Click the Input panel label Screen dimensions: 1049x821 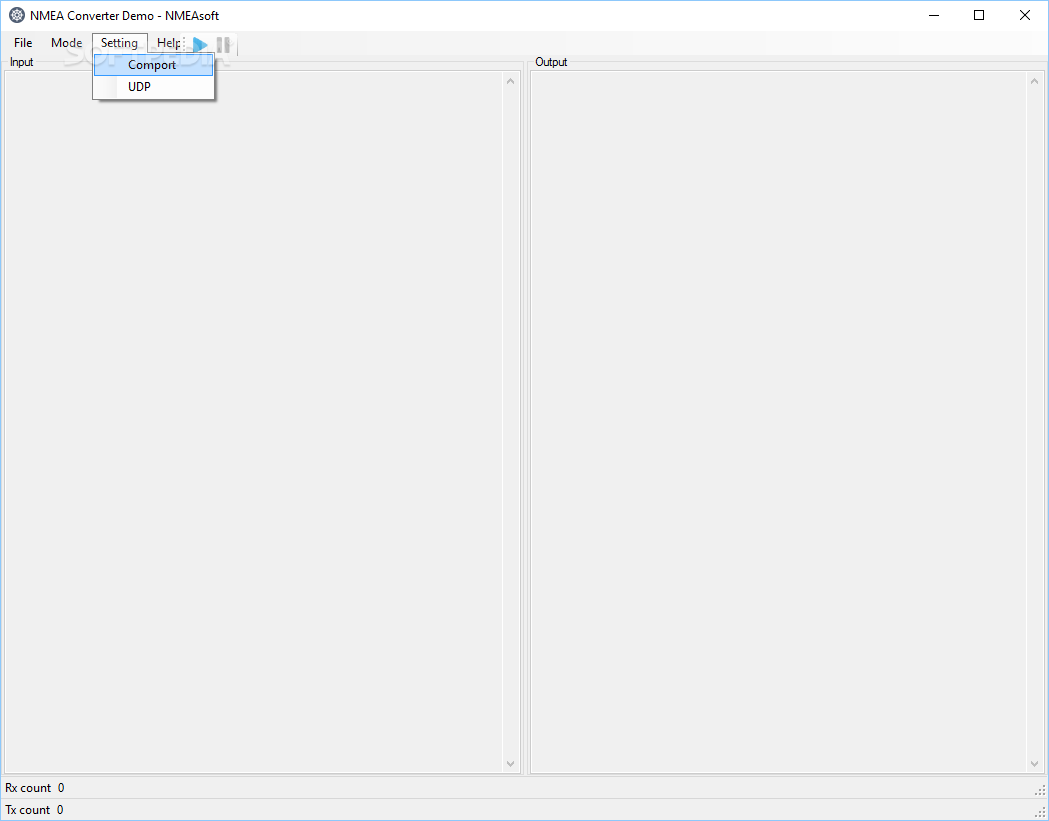tap(21, 62)
